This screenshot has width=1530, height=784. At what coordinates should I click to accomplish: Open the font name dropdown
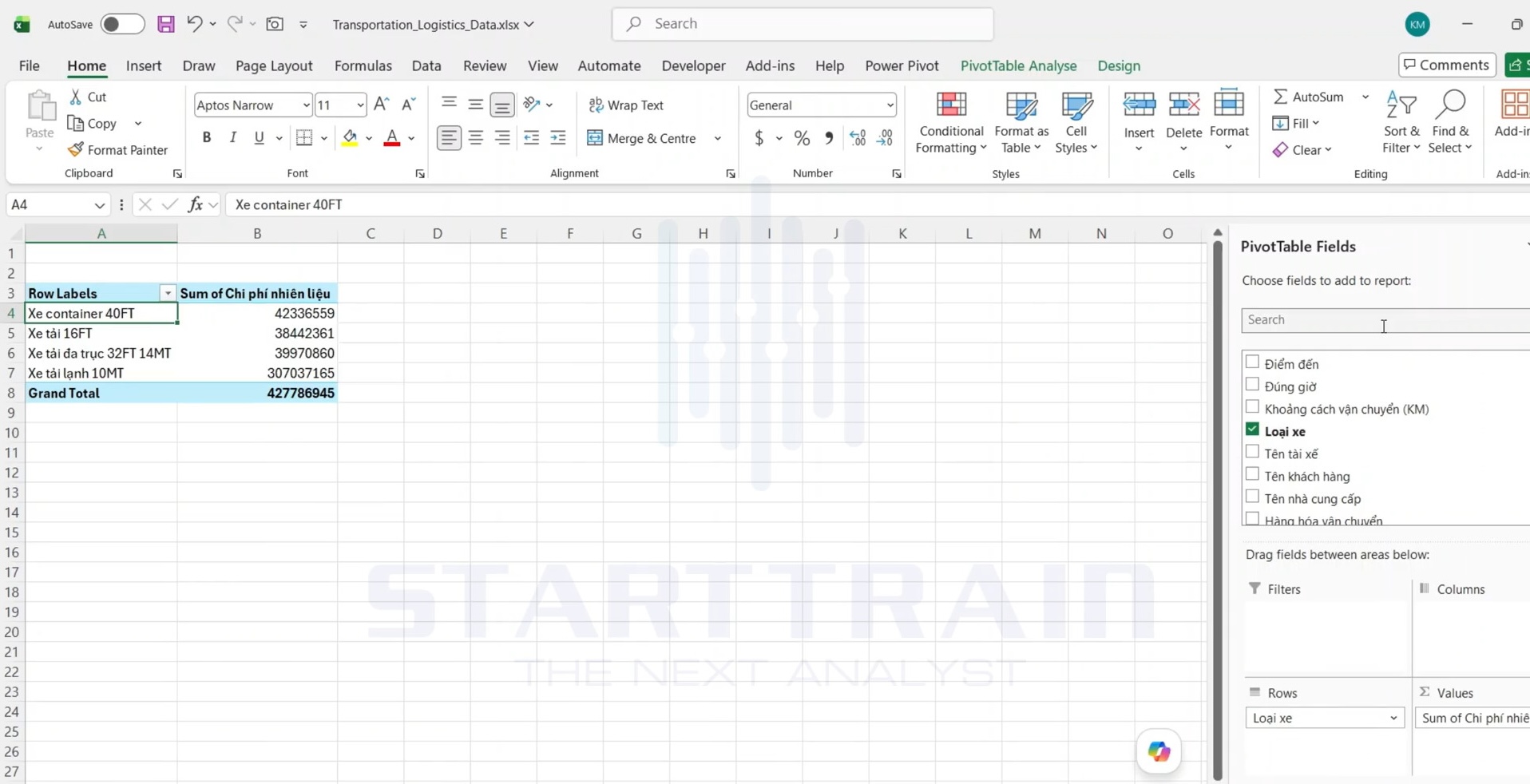(306, 105)
